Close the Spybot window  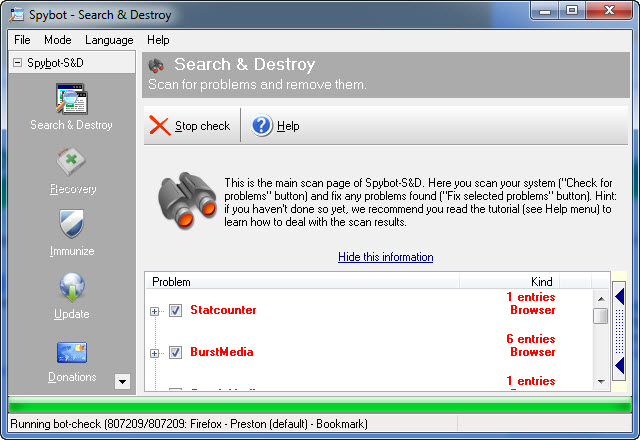click(609, 11)
